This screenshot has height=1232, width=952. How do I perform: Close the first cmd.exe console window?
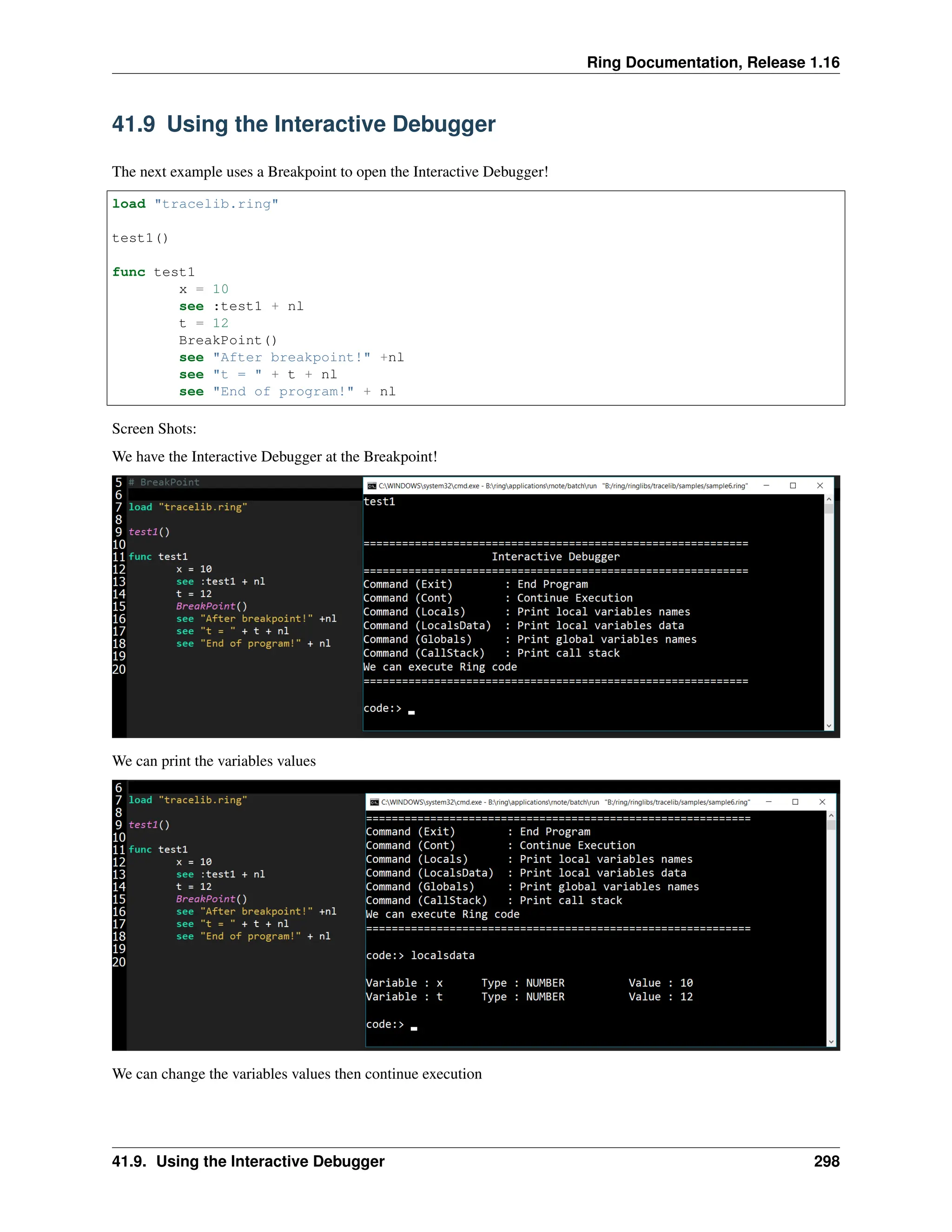(x=820, y=486)
